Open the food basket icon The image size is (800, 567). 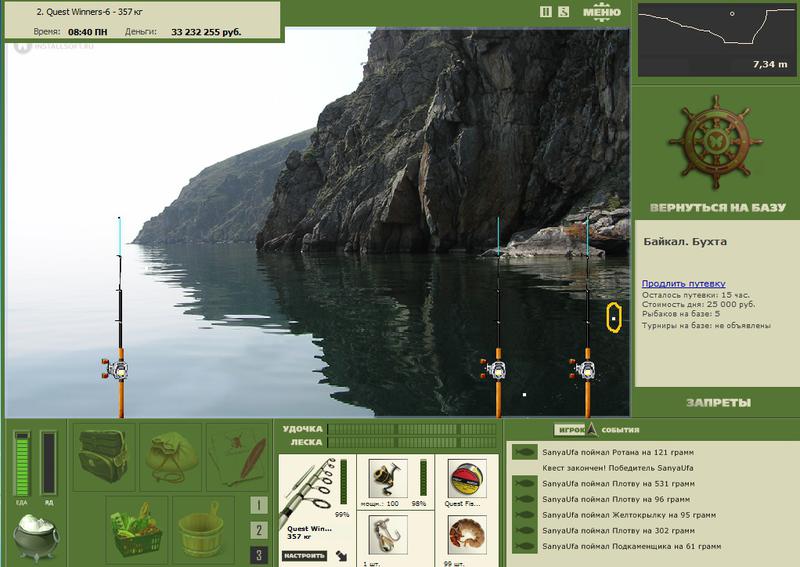137,529
